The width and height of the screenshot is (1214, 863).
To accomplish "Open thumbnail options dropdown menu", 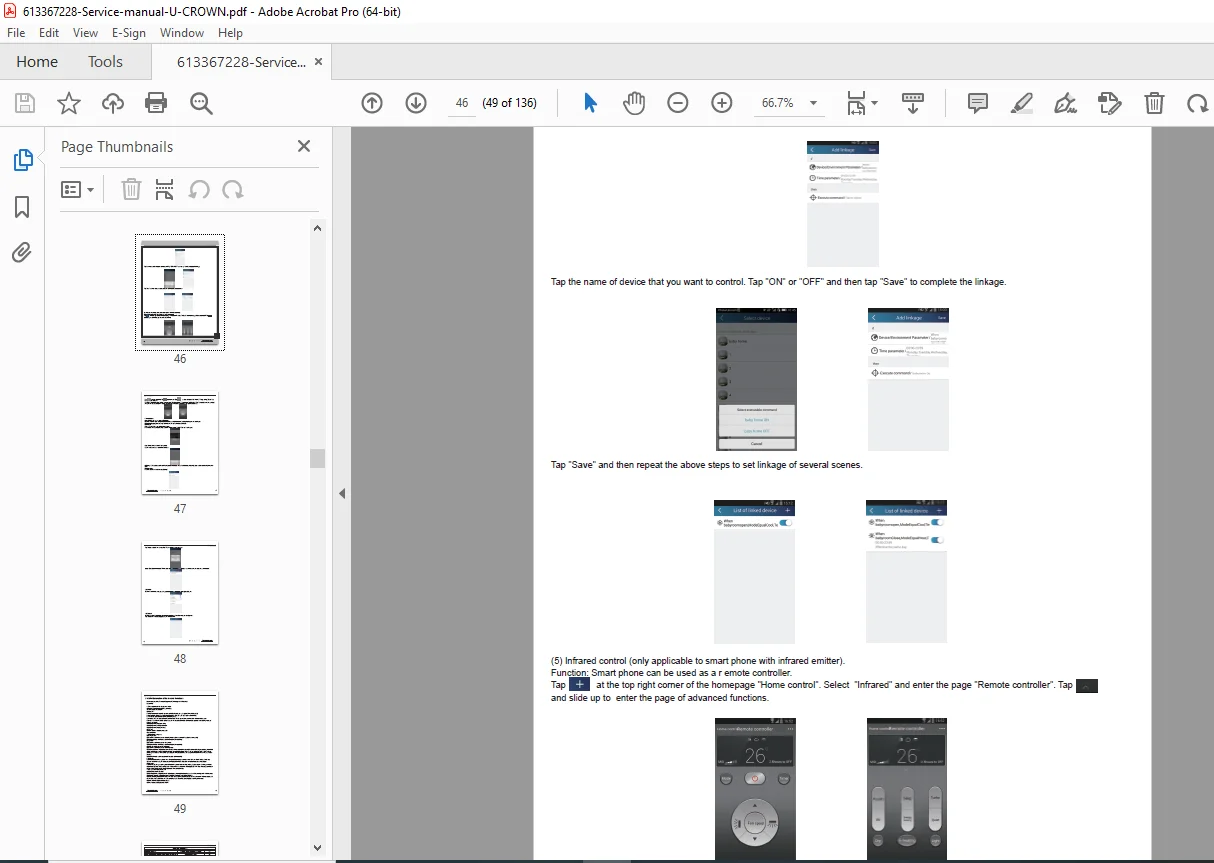I will tap(78, 189).
